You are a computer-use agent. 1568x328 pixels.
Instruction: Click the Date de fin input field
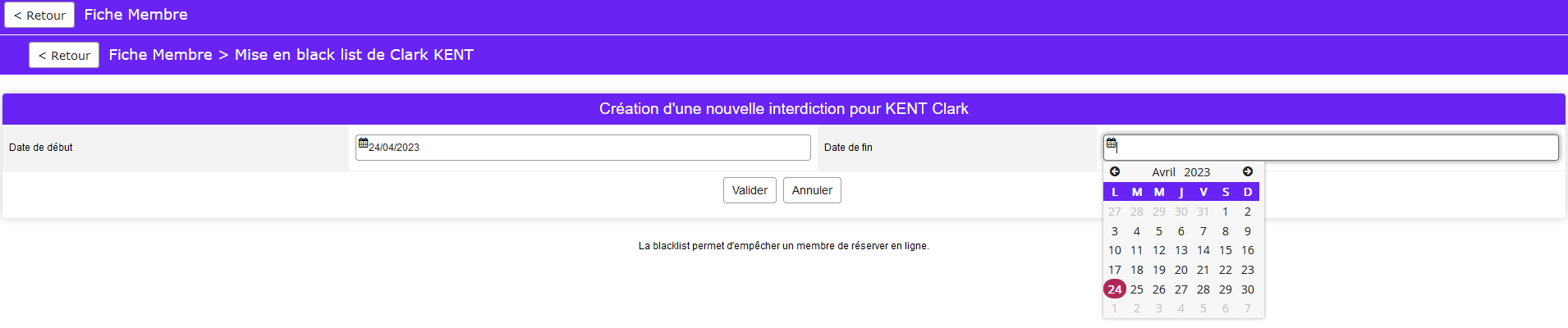point(1331,148)
